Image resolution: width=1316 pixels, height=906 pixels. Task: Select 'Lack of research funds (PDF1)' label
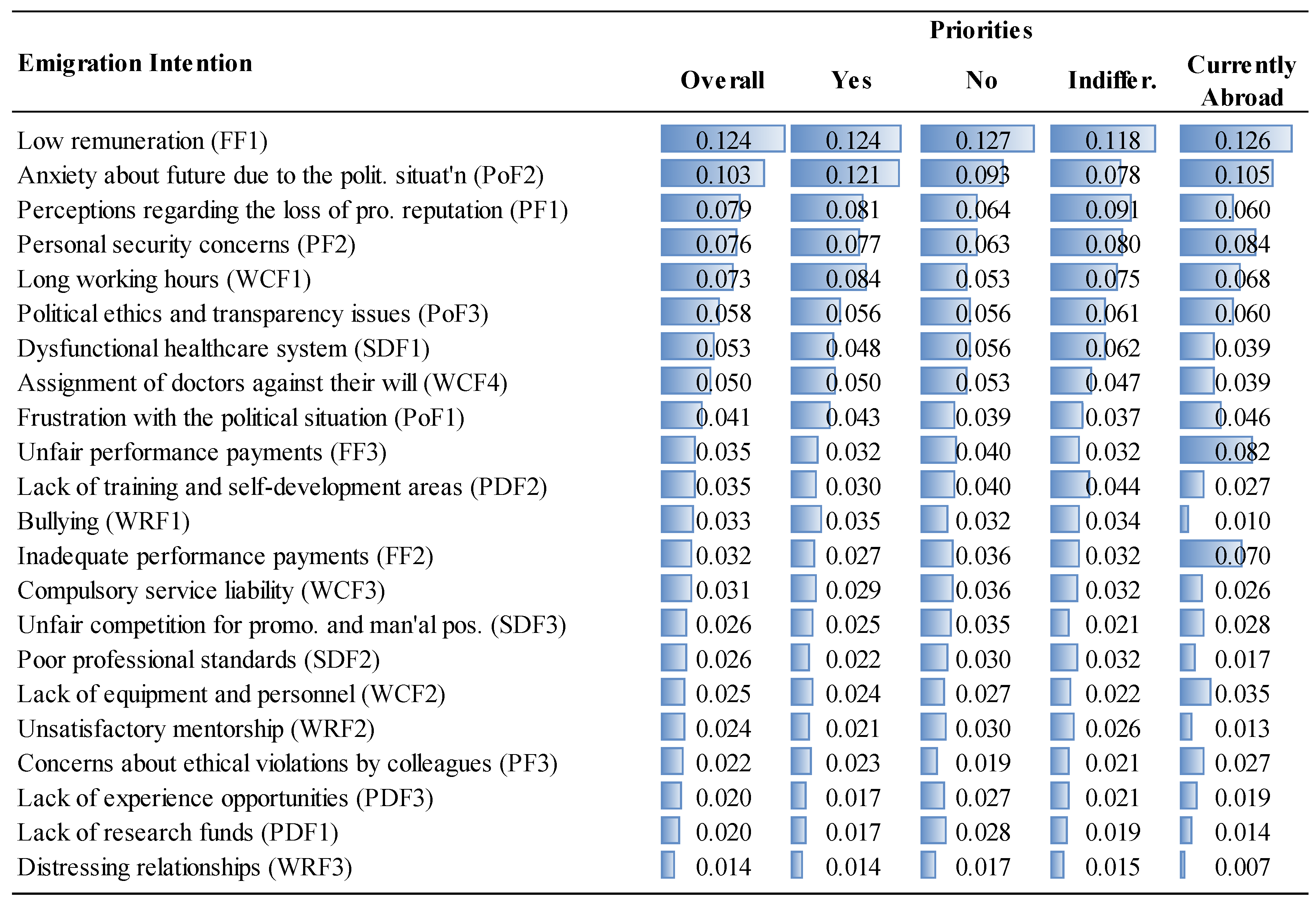(x=178, y=832)
